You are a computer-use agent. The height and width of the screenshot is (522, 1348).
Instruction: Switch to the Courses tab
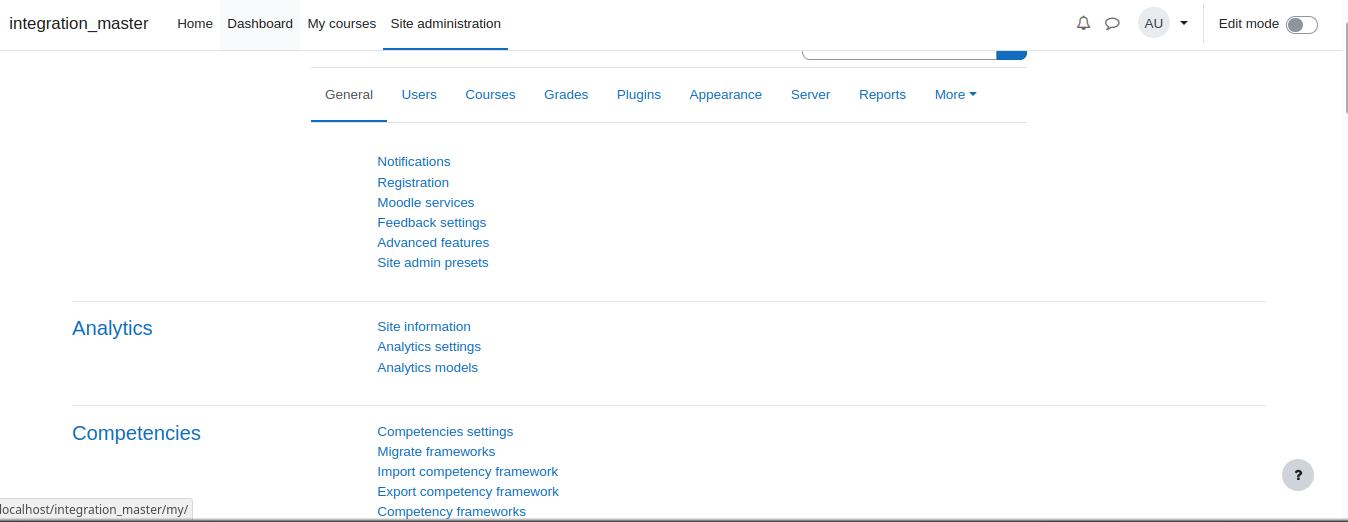[x=490, y=95]
